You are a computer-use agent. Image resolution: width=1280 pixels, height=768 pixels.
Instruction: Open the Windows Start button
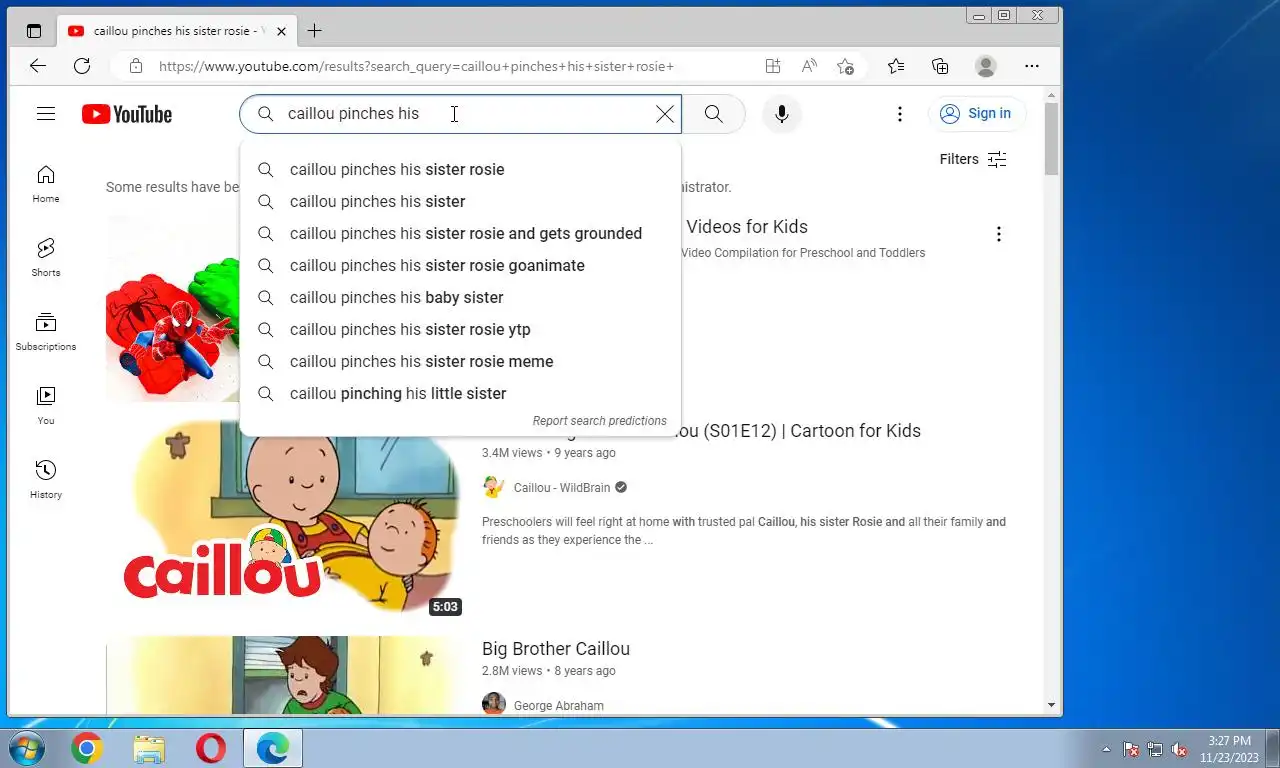(x=25, y=748)
